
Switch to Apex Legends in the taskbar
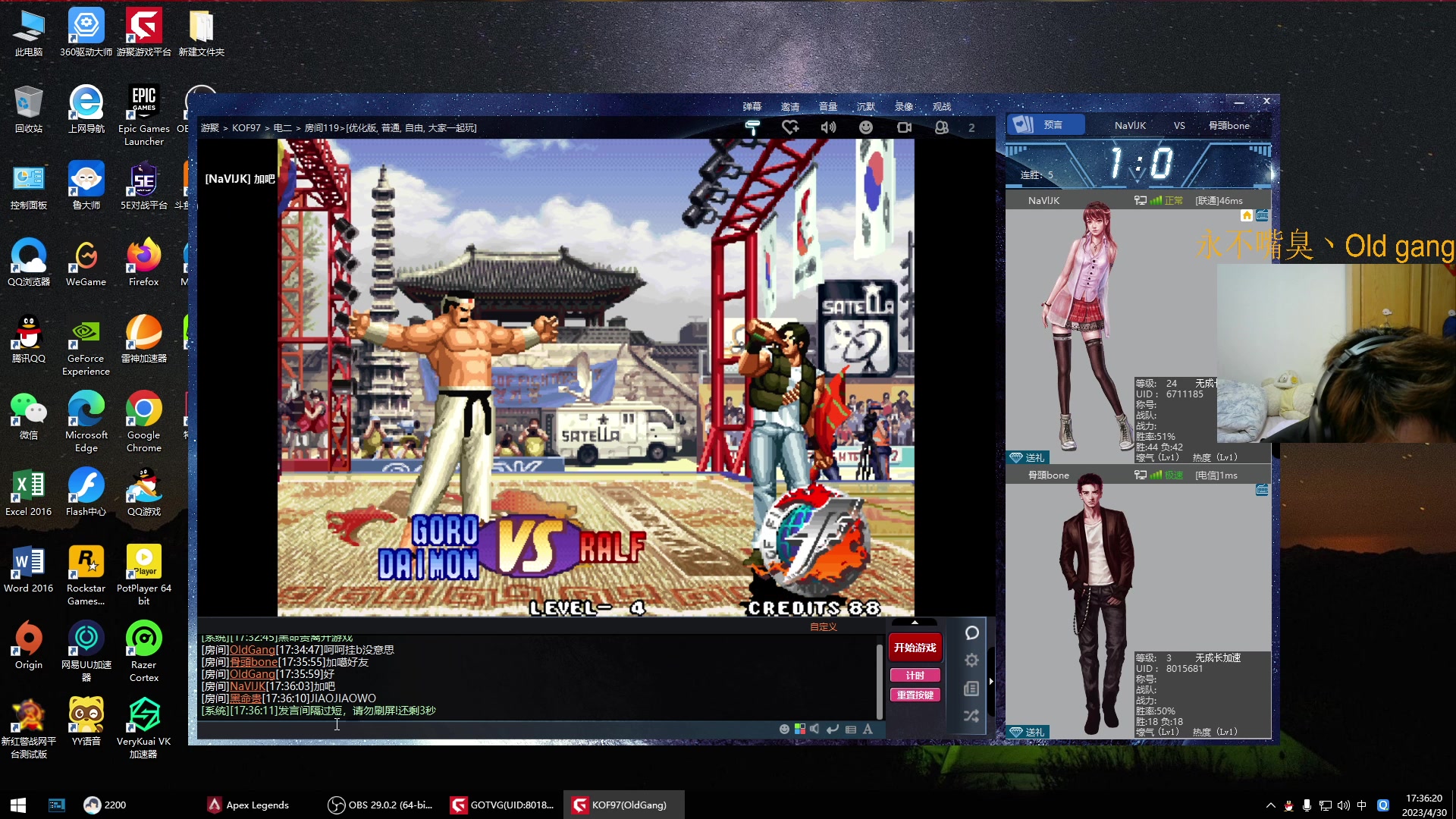pos(249,805)
